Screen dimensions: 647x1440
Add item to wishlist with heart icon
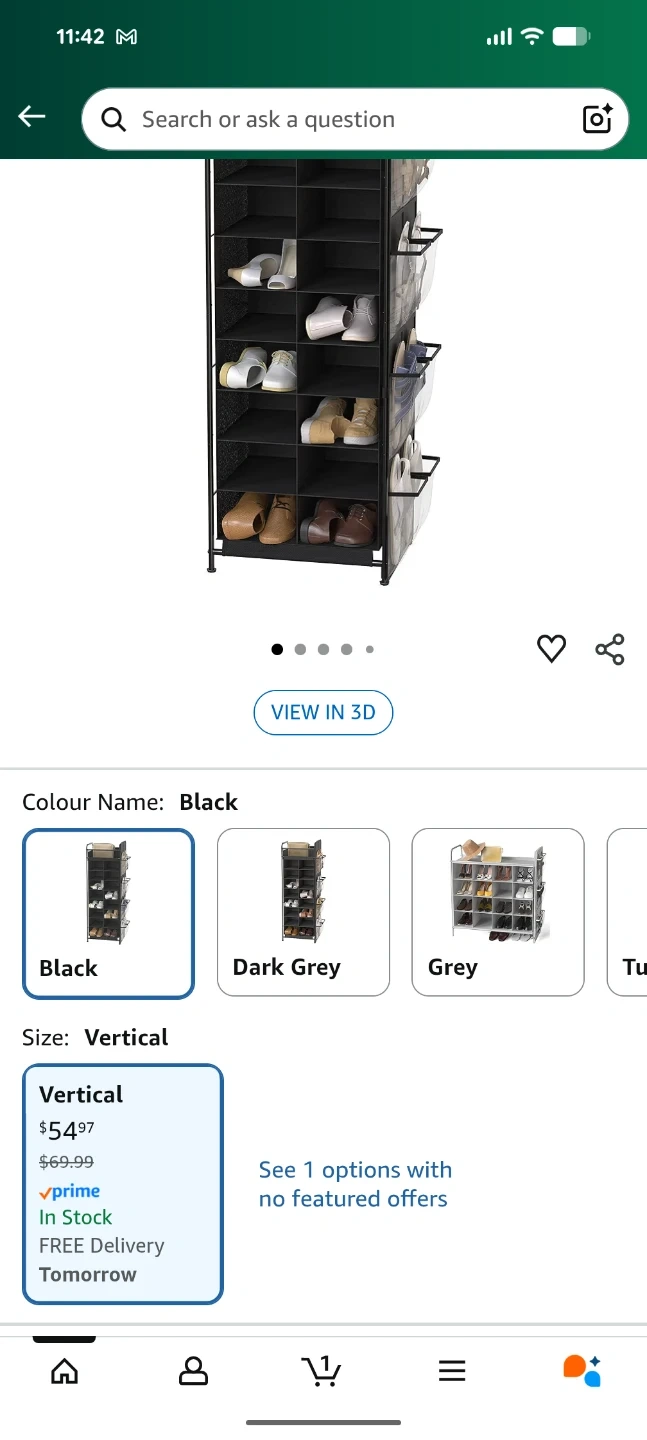[552, 649]
